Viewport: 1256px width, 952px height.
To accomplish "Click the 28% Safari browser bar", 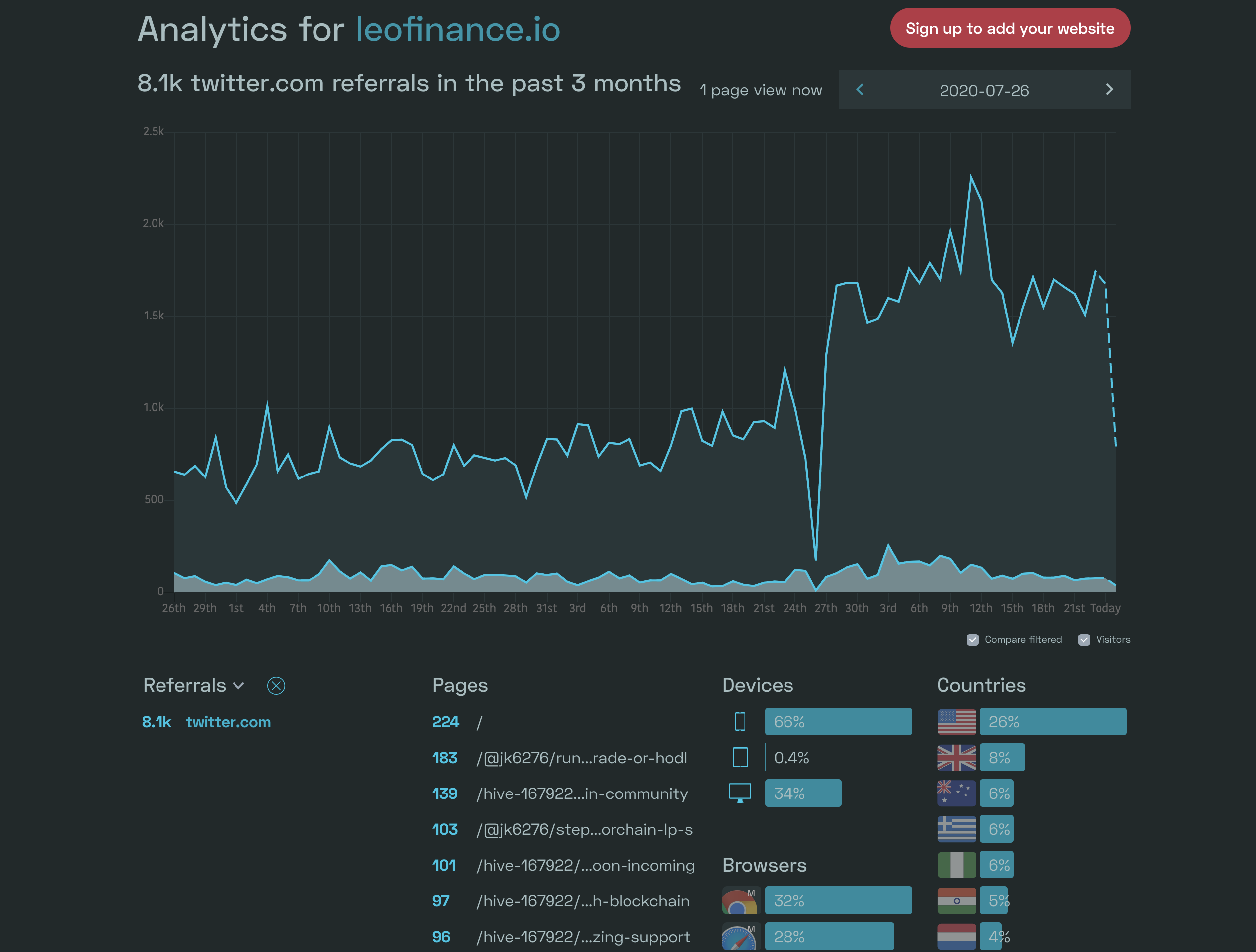I will click(x=829, y=936).
